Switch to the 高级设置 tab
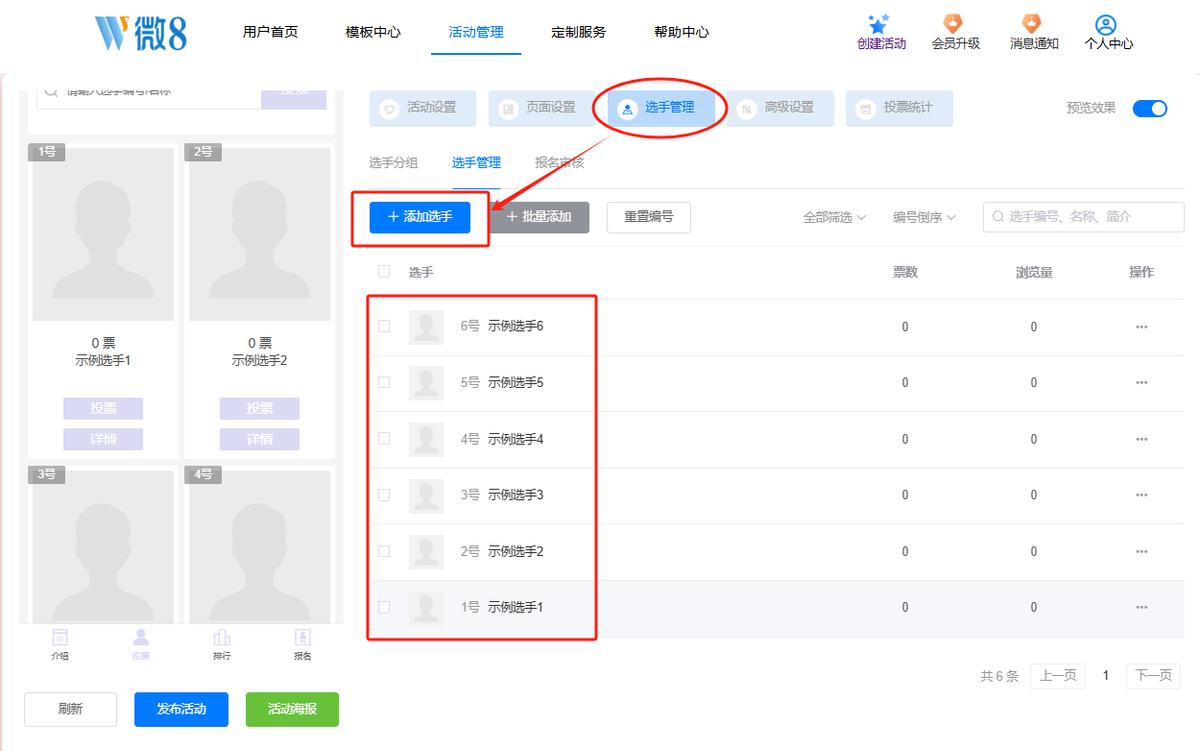This screenshot has height=751, width=1200. [781, 108]
